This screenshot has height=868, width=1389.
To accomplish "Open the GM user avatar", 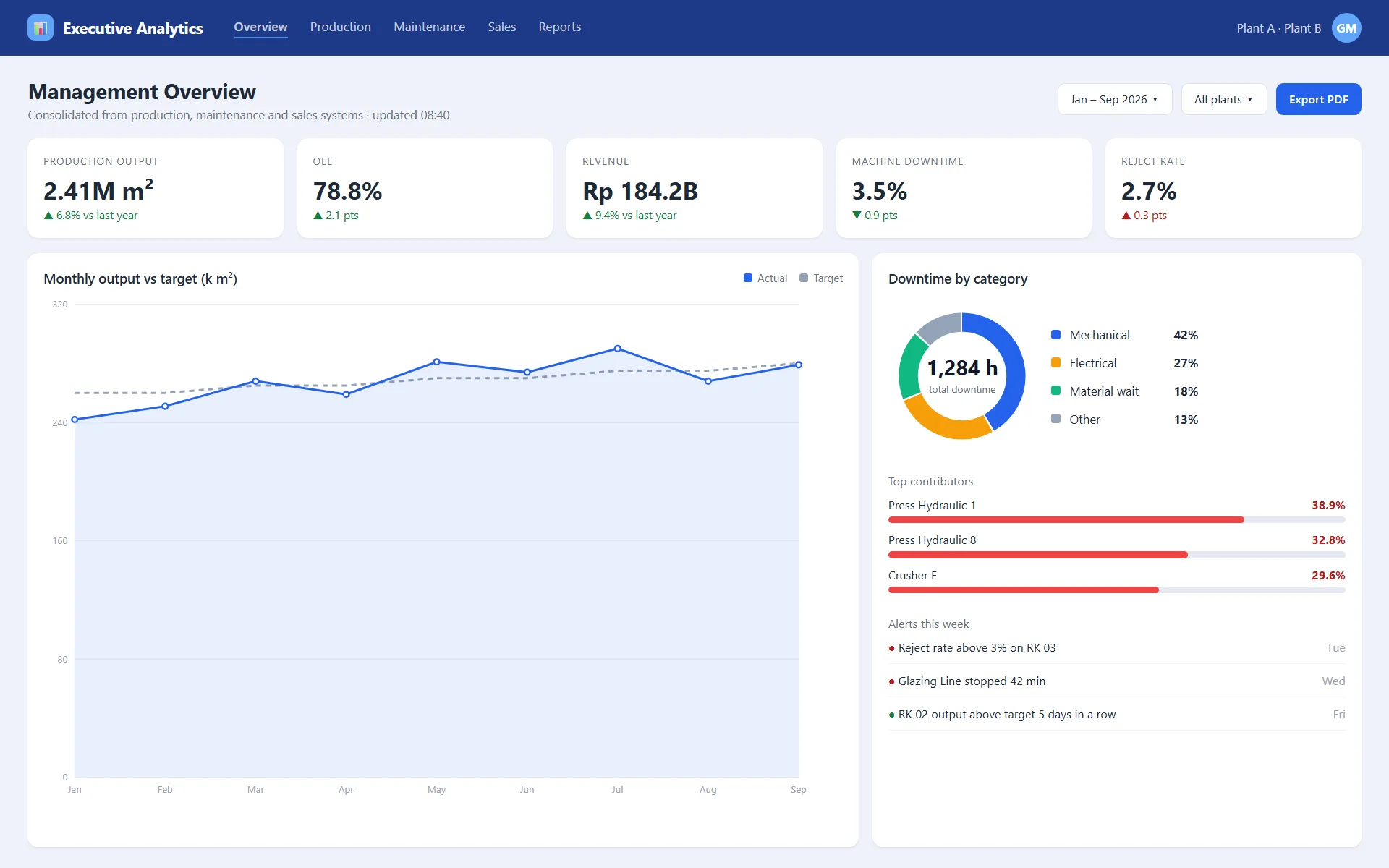I will 1346,28.
